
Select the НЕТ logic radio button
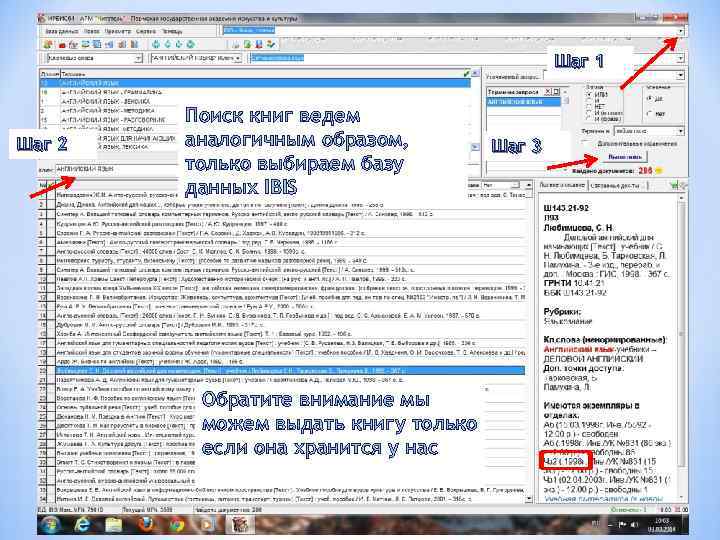[x=589, y=106]
